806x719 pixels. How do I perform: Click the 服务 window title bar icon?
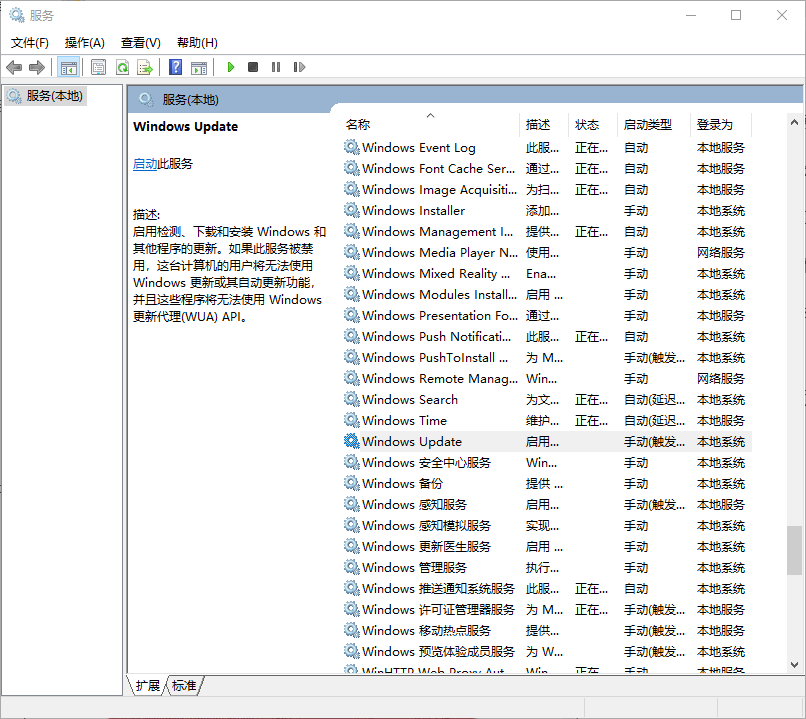click(17, 15)
